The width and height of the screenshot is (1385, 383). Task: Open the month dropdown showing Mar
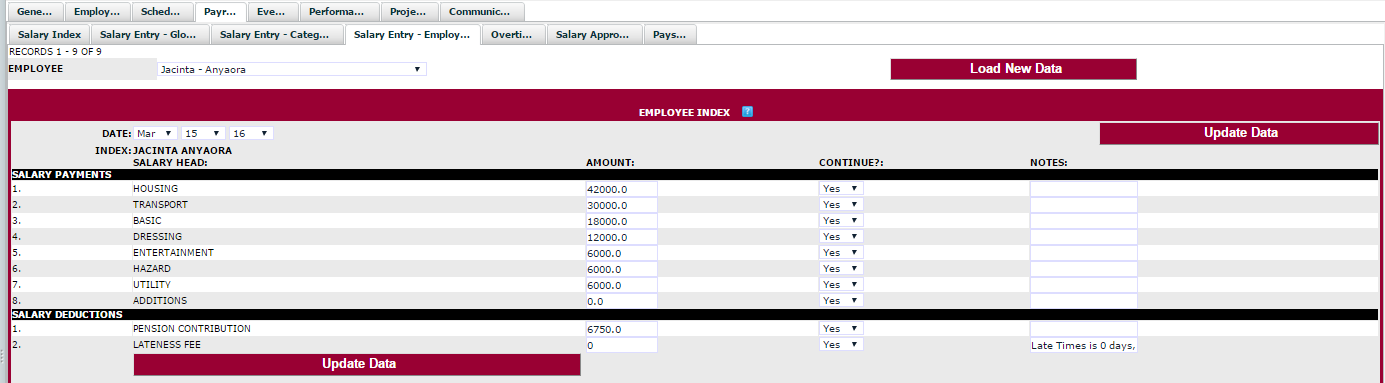[156, 133]
